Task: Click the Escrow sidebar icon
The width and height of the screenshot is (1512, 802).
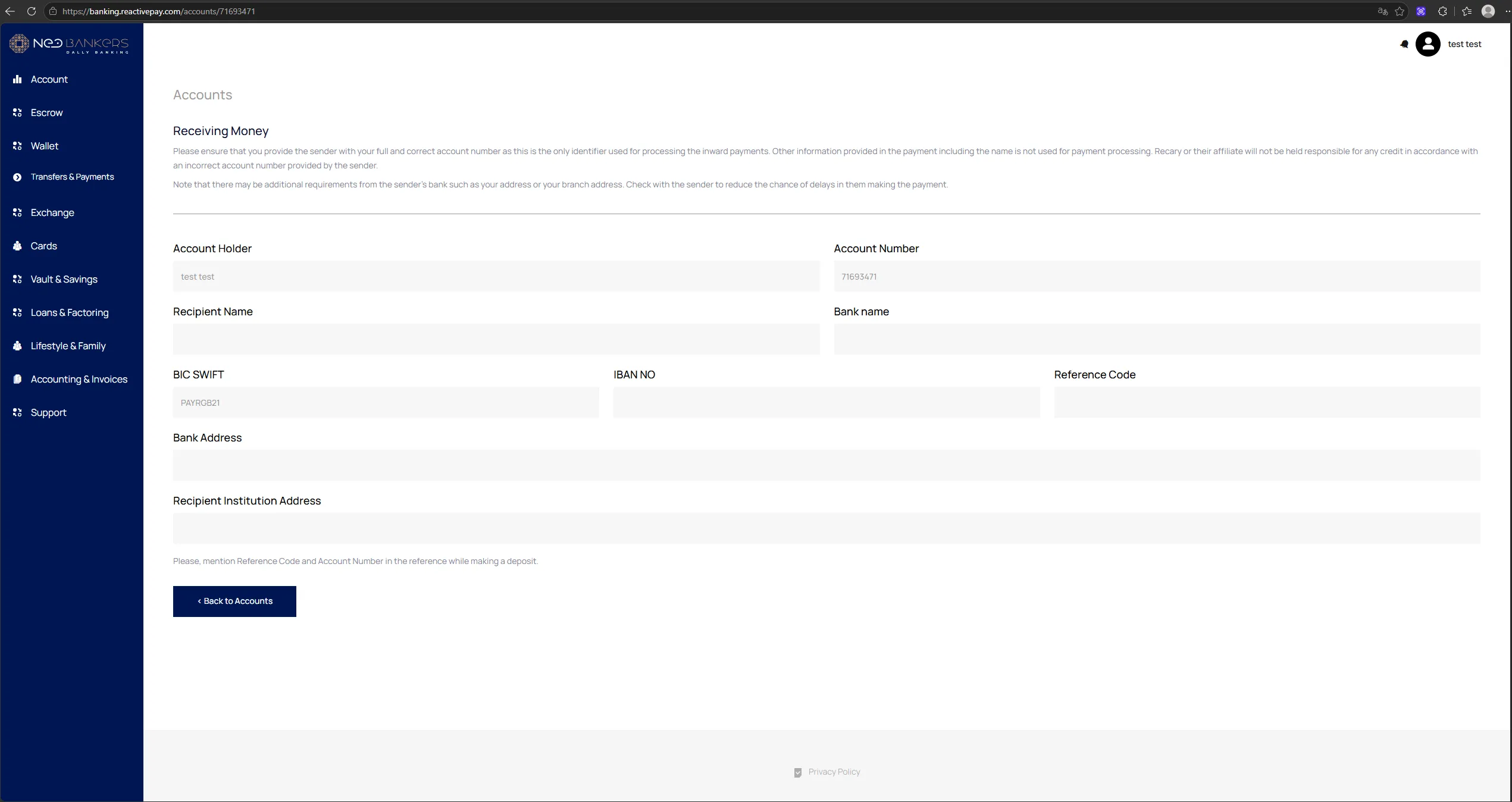Action: coord(17,112)
